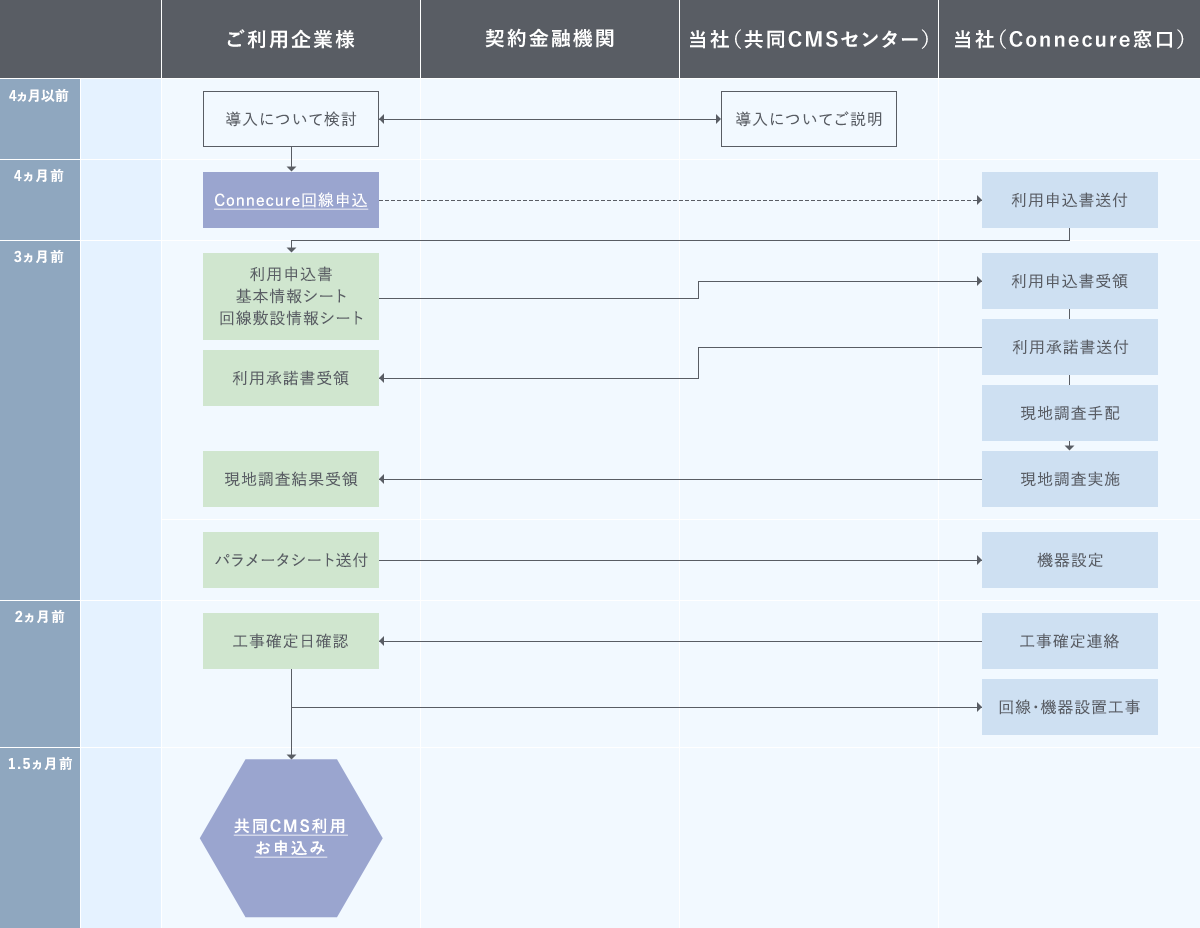Screen dimensions: 1200x928
Task: Click the ご利用企業様 column header
Action: point(291,40)
